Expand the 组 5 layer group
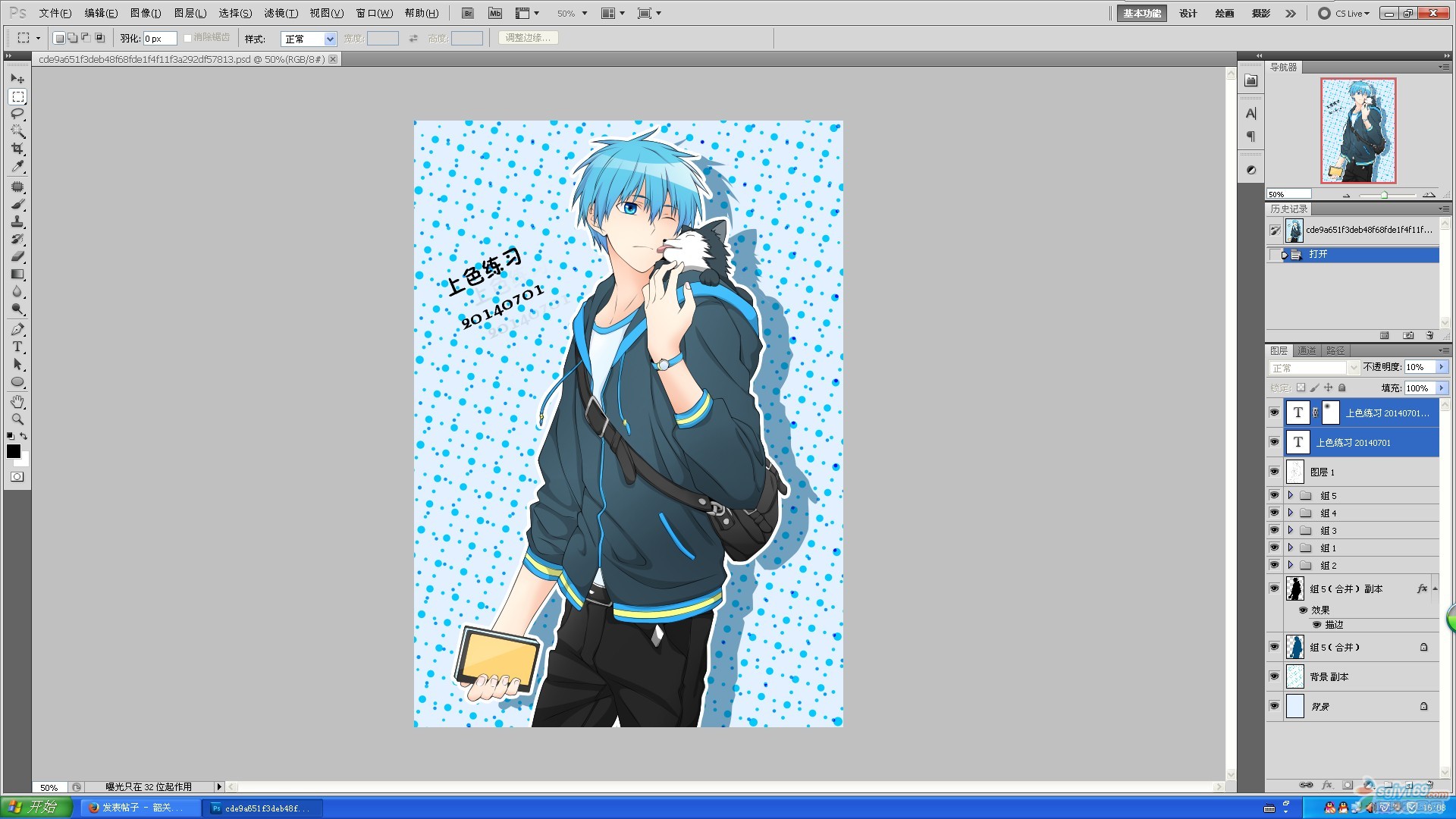Viewport: 1456px width, 819px height. (x=1290, y=495)
